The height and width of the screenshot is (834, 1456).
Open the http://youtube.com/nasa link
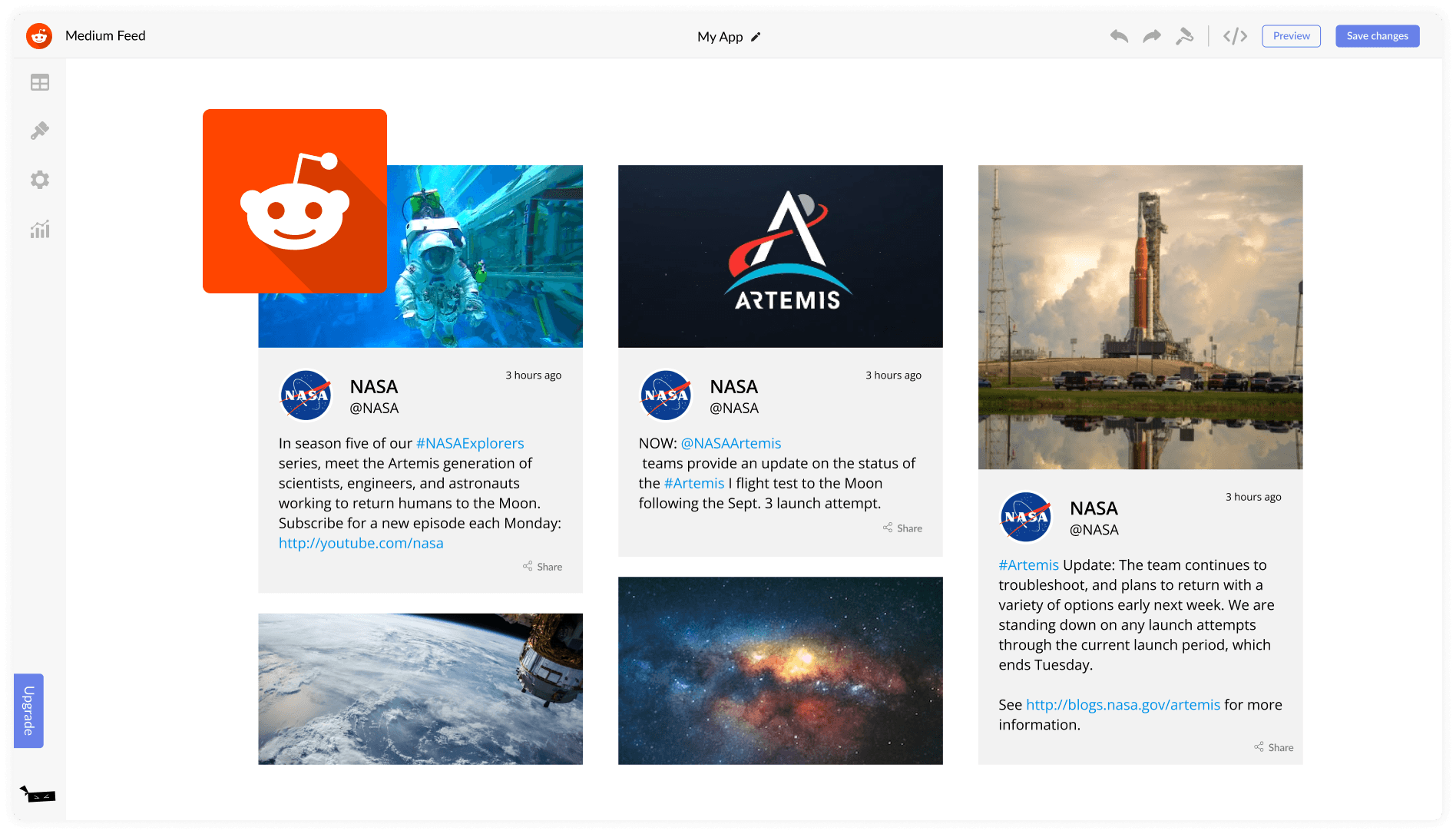tap(361, 543)
